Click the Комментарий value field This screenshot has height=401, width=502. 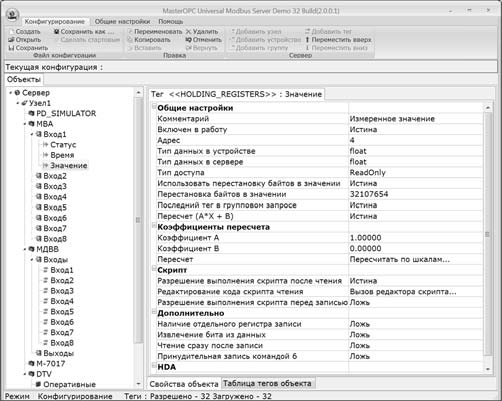415,119
